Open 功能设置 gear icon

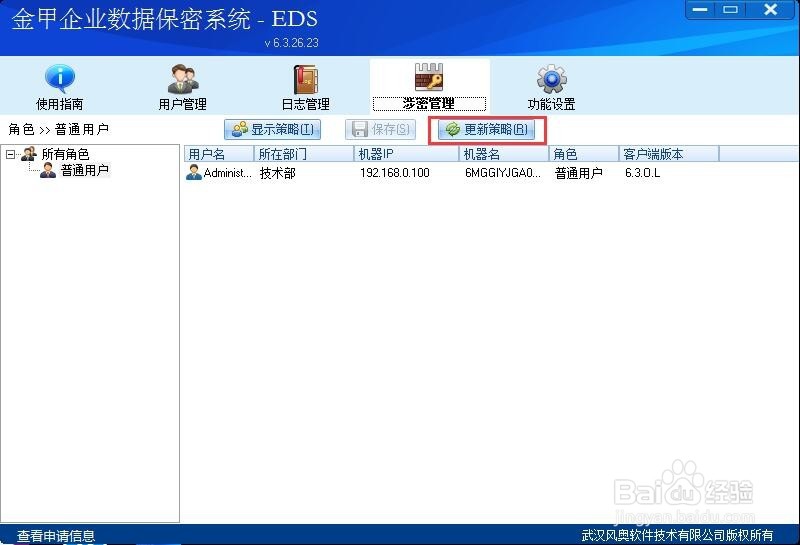point(552,79)
